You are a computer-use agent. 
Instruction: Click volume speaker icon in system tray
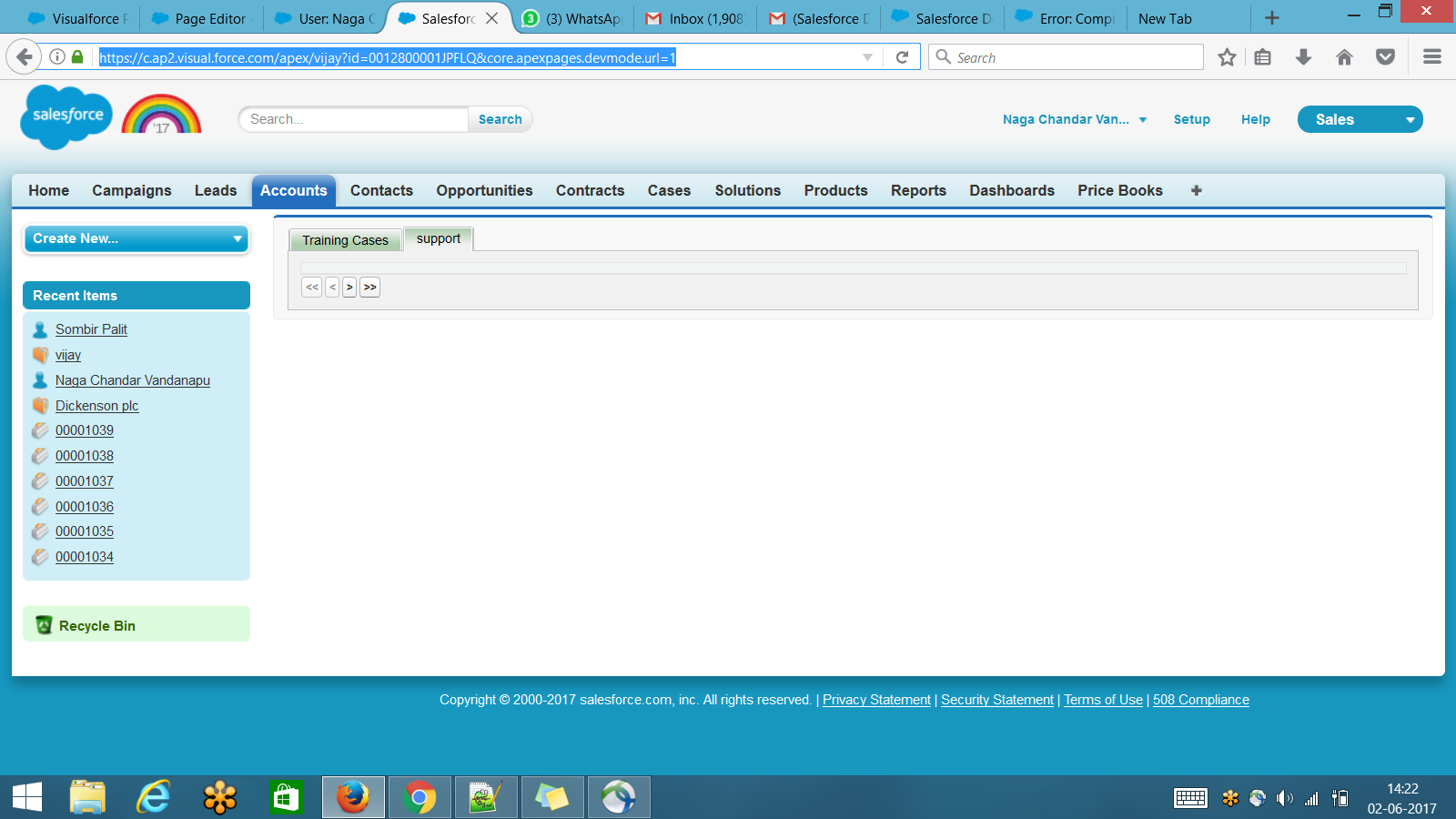[x=1284, y=798]
